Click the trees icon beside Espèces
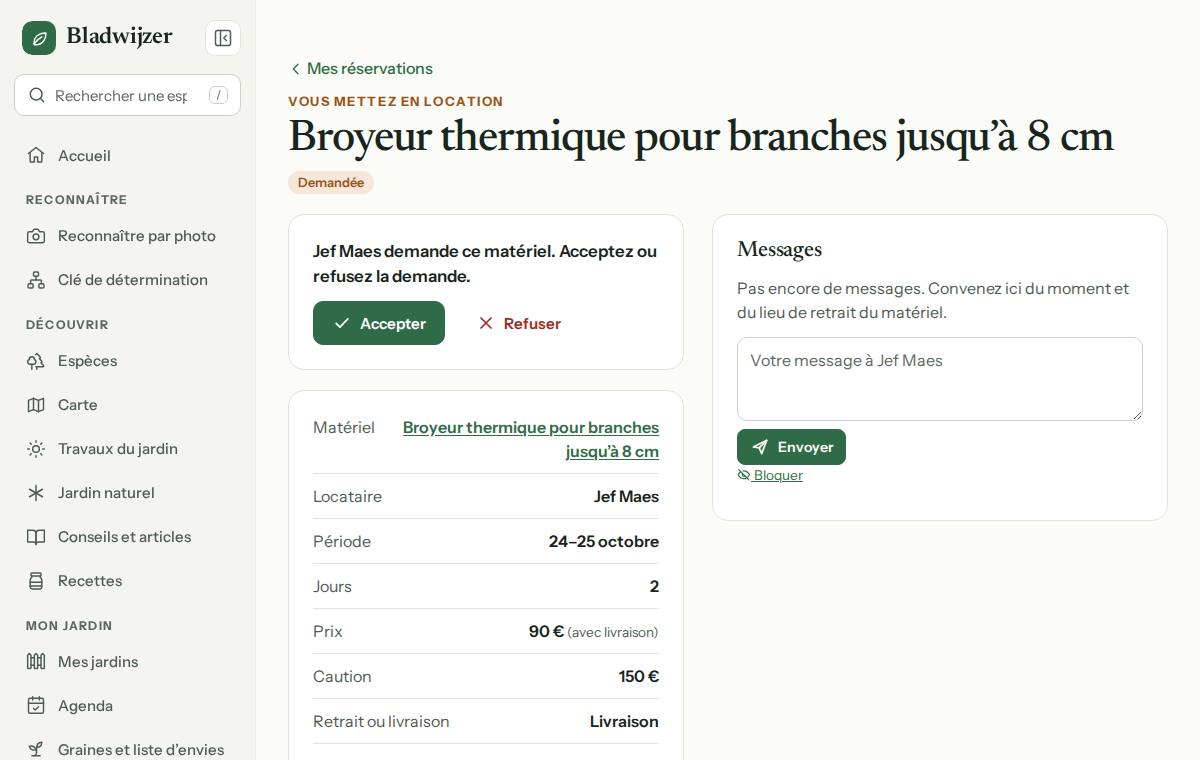1200x760 pixels. (x=36, y=361)
